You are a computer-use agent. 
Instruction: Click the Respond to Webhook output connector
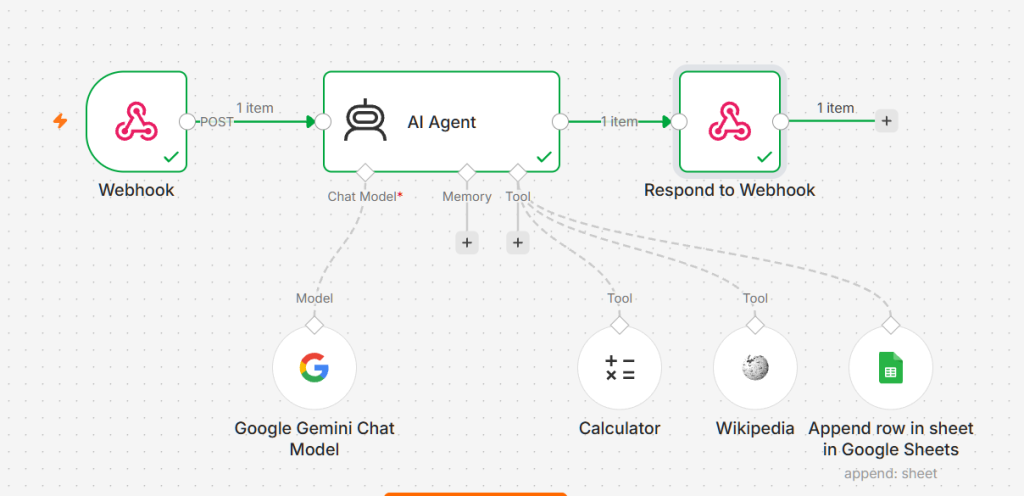780,121
